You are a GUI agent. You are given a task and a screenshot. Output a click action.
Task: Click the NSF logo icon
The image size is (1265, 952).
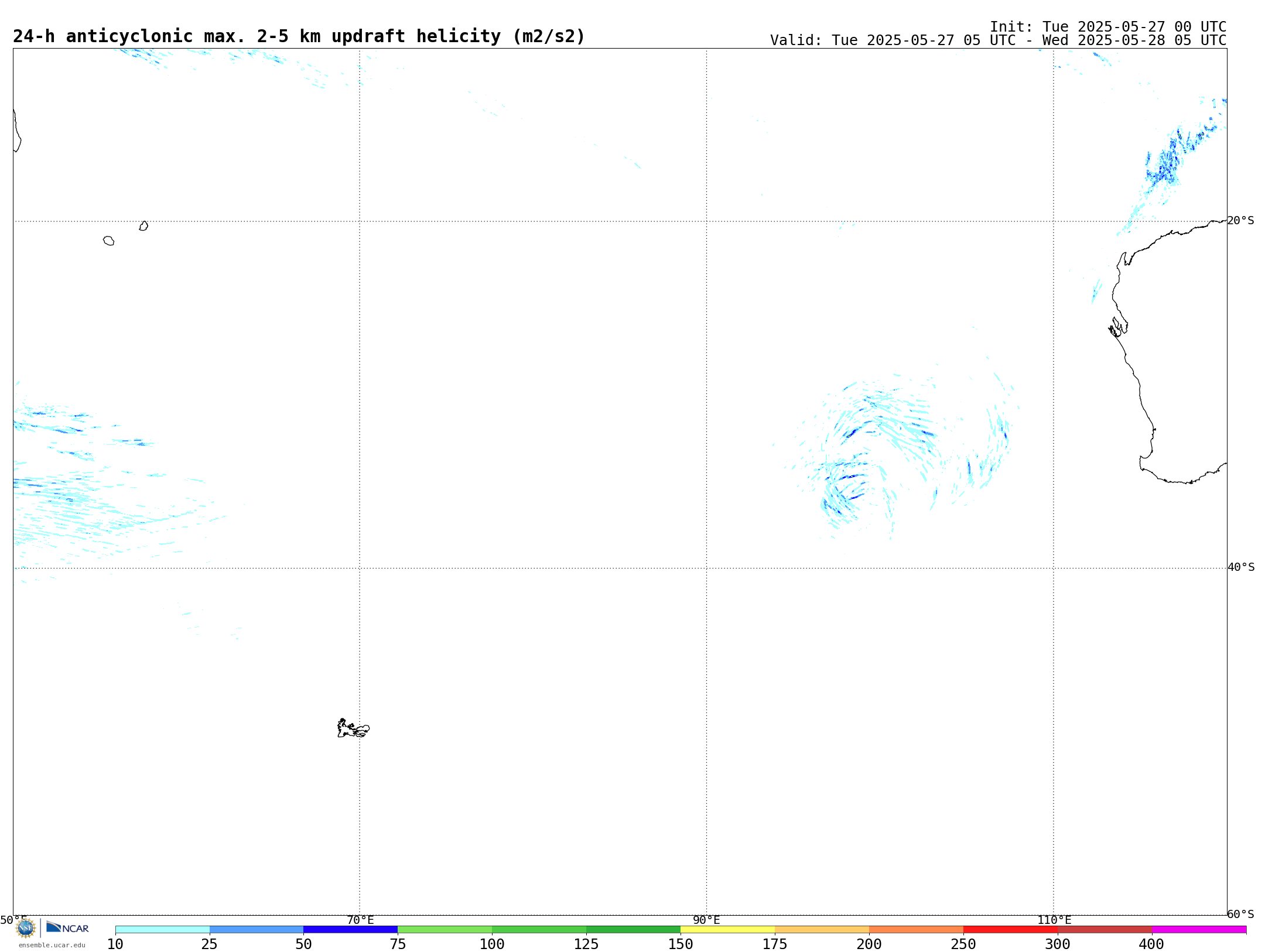point(26,928)
